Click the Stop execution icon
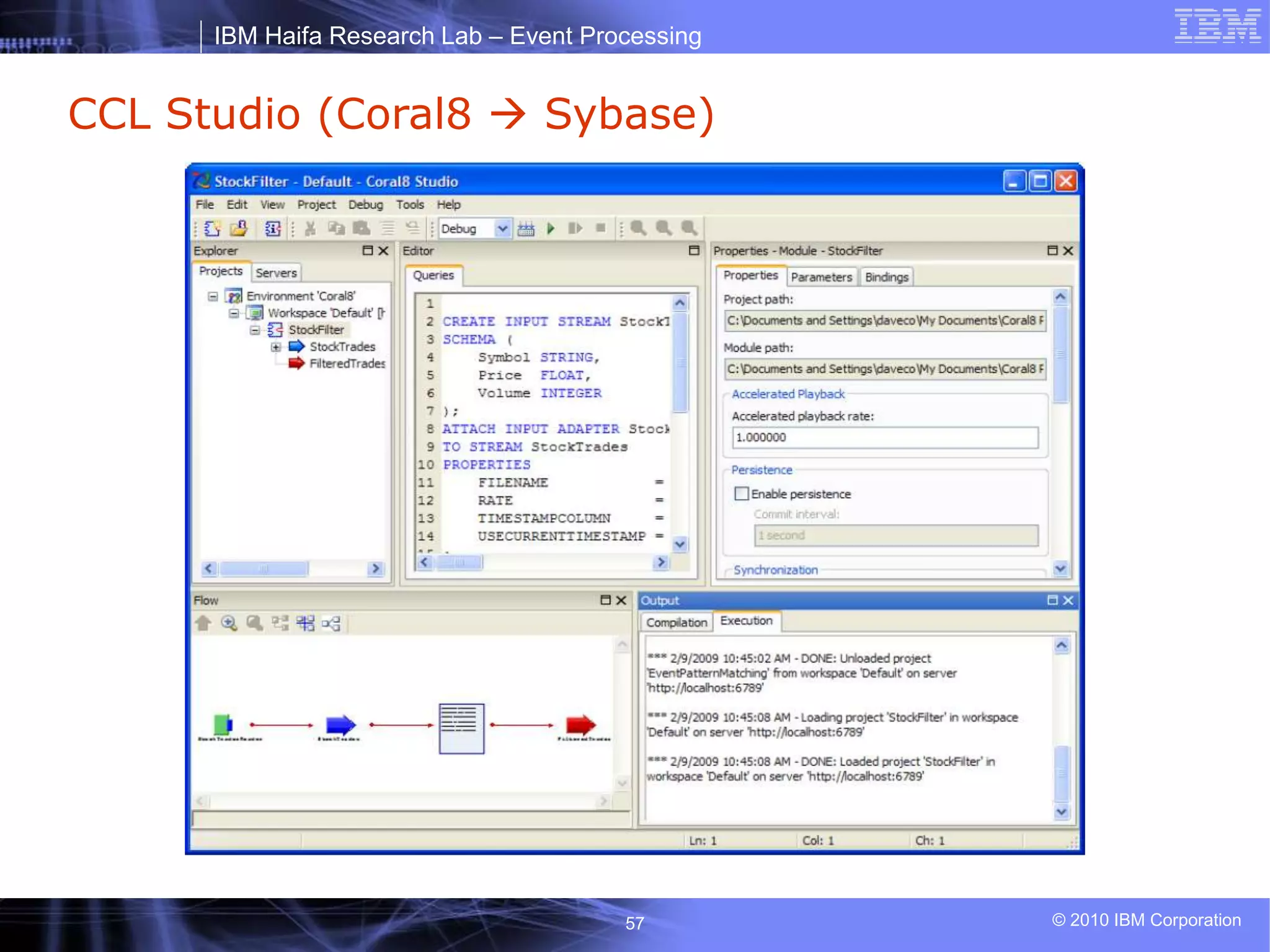 (600, 229)
